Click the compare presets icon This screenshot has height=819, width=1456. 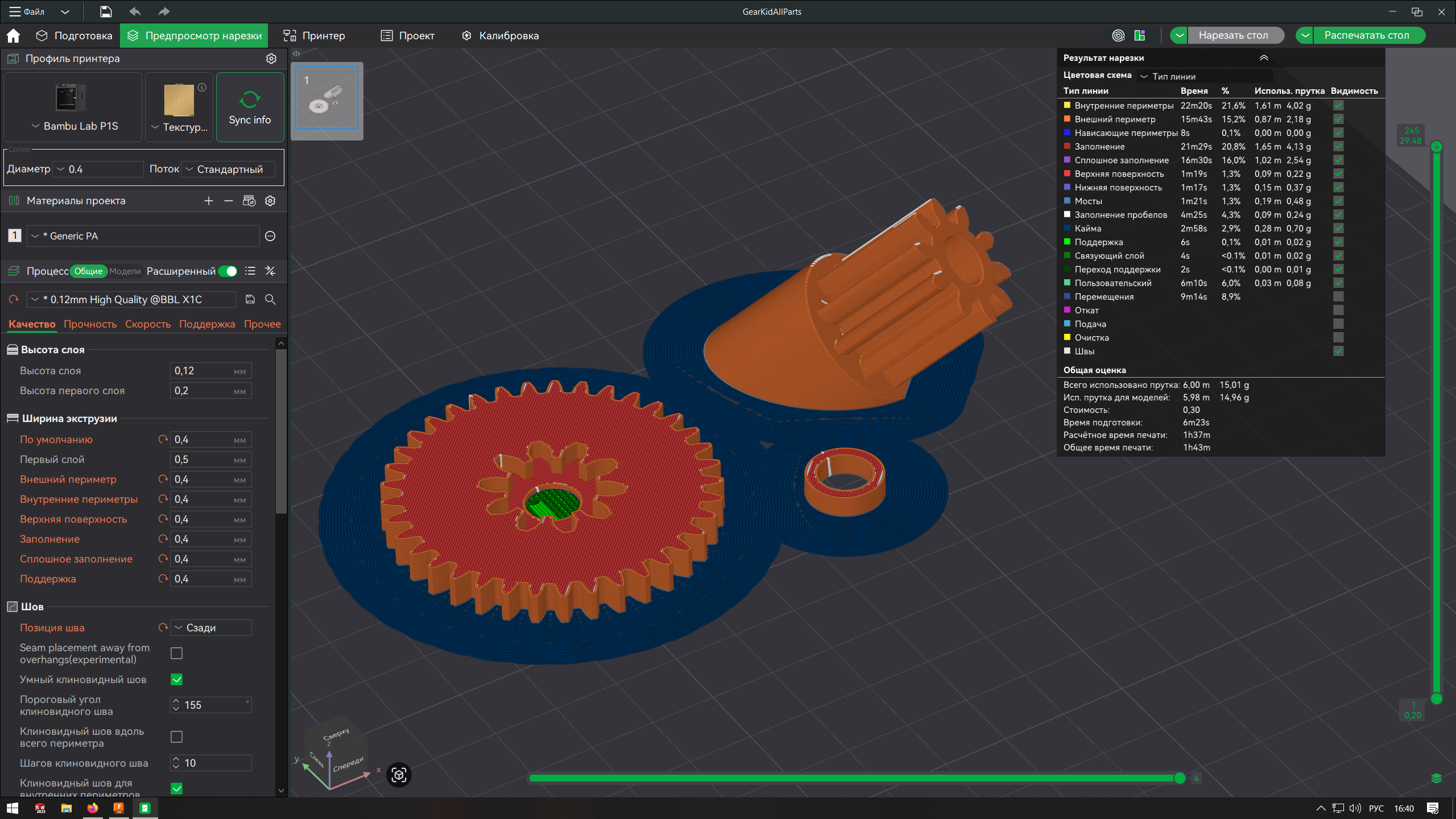coord(270,271)
